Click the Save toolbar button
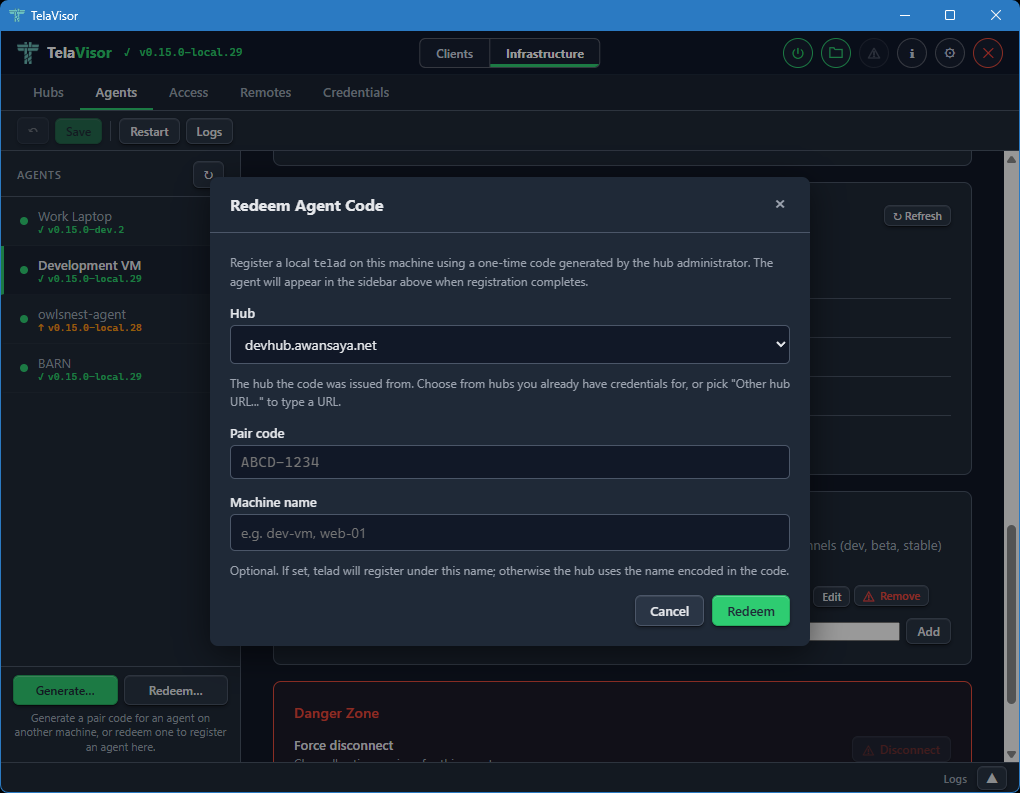The width and height of the screenshot is (1020, 793). tap(78, 131)
